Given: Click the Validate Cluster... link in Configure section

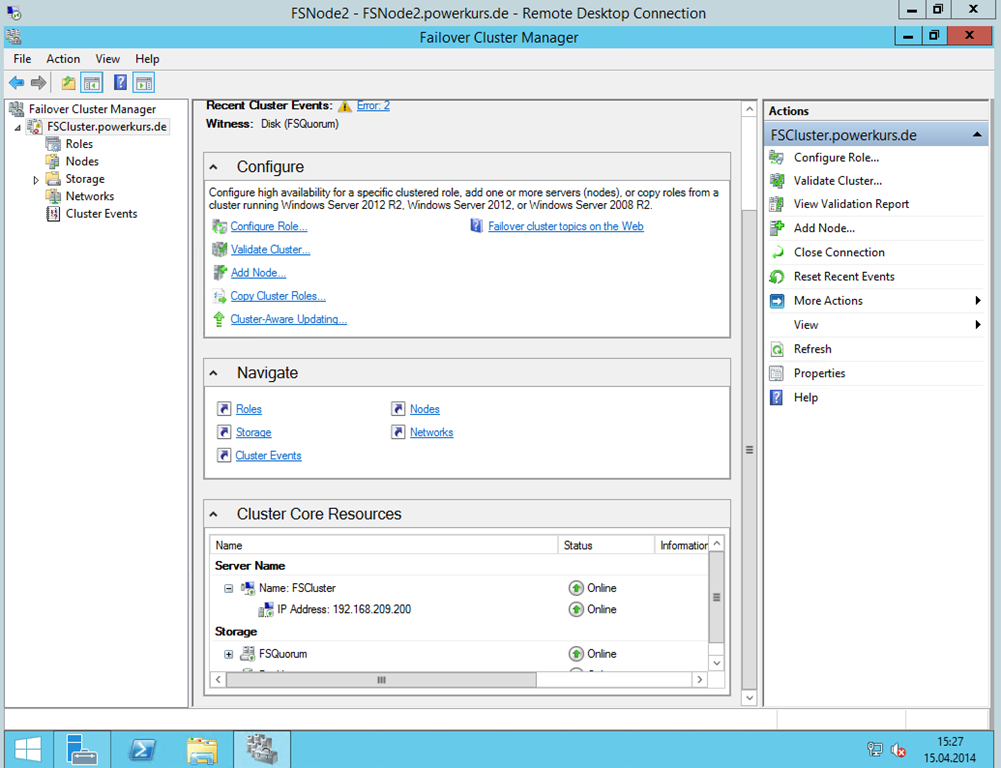Looking at the screenshot, I should (271, 250).
